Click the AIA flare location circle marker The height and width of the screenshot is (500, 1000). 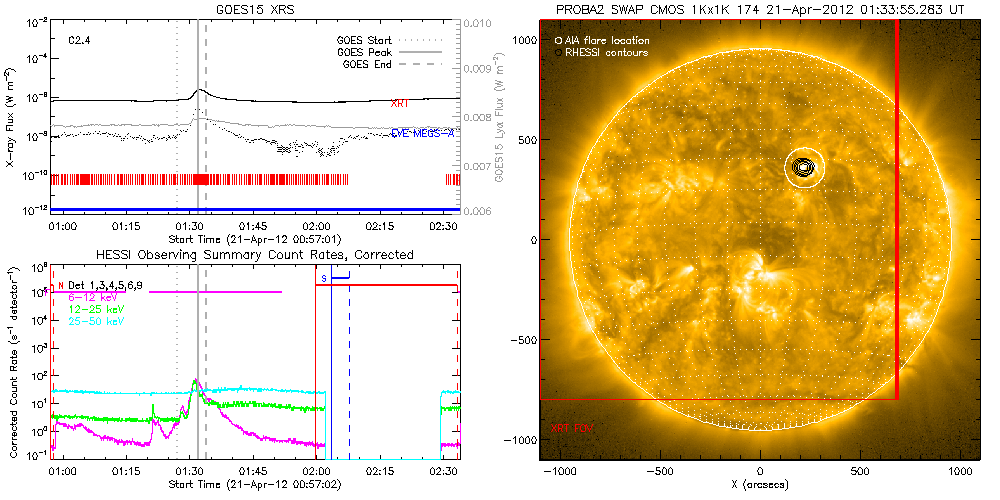[x=558, y=40]
